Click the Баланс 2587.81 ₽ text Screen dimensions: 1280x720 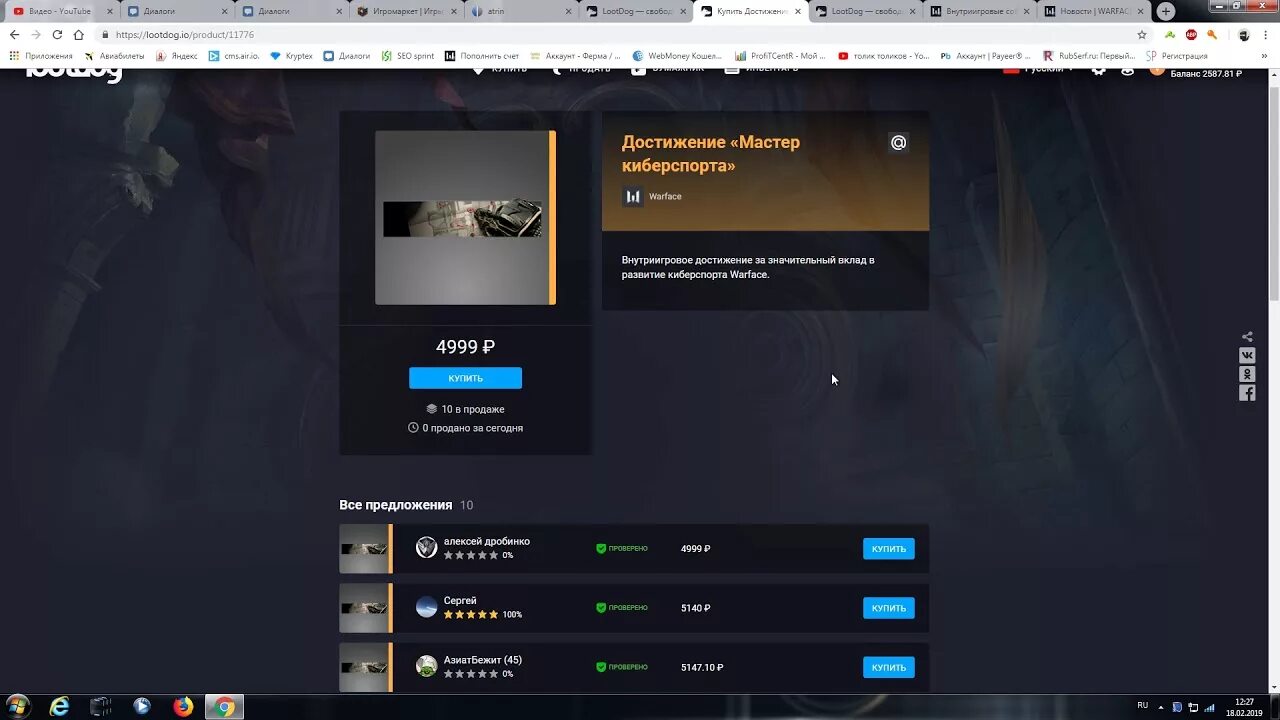[x=1206, y=74]
